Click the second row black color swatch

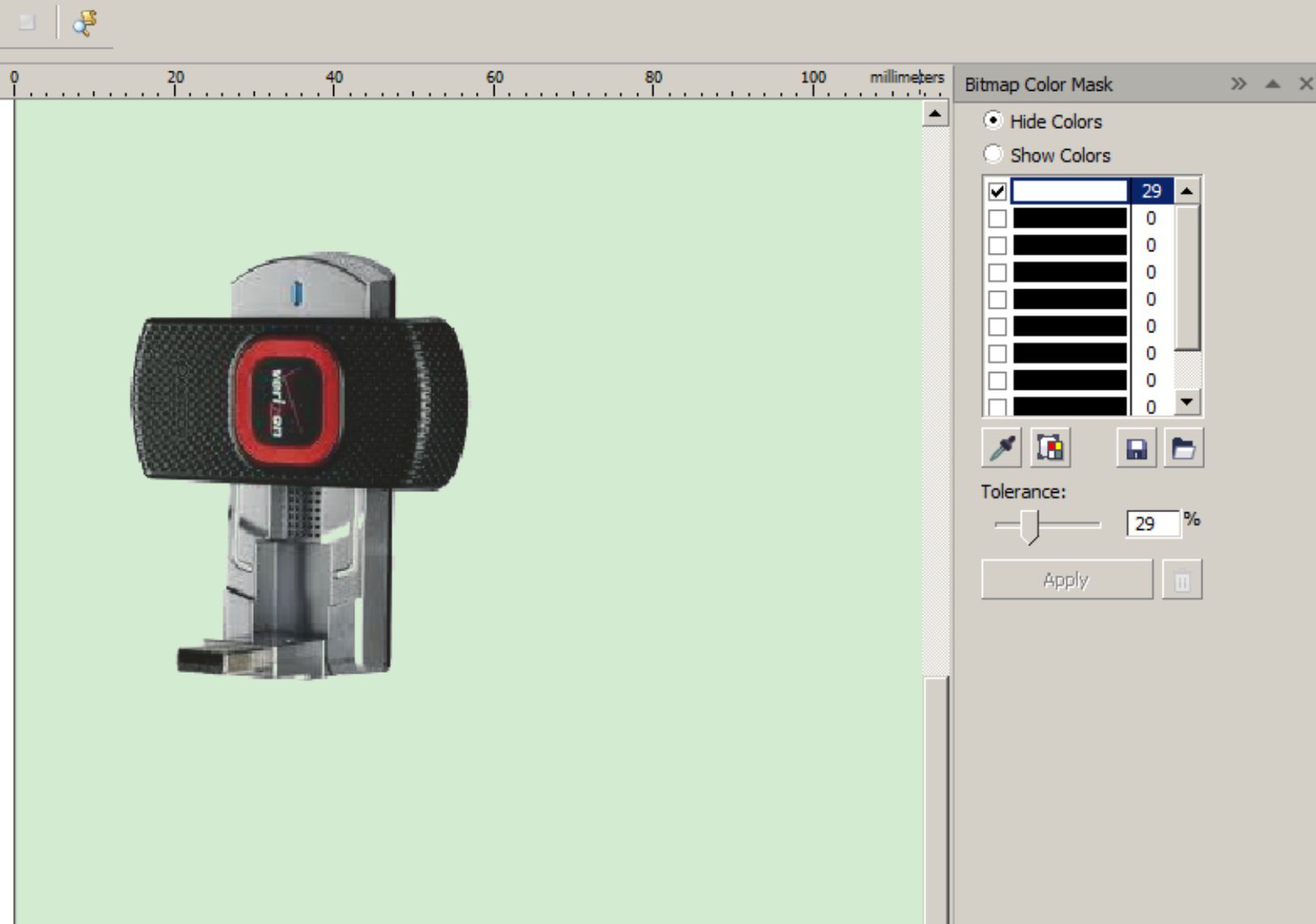click(1070, 218)
